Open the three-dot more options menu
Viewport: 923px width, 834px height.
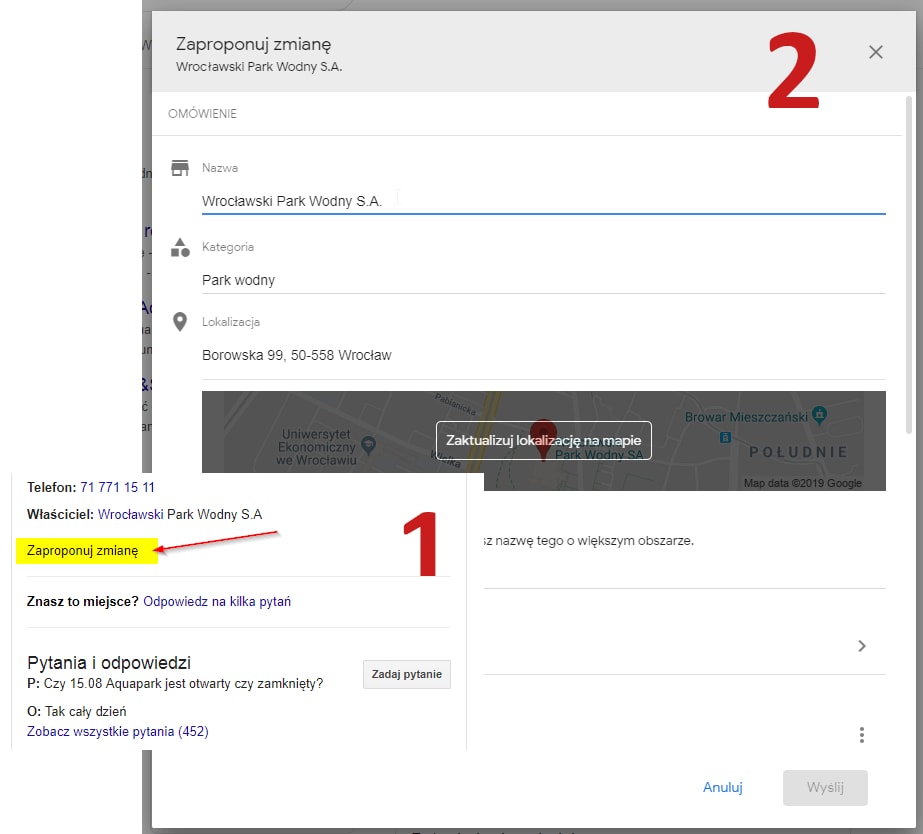tap(862, 735)
